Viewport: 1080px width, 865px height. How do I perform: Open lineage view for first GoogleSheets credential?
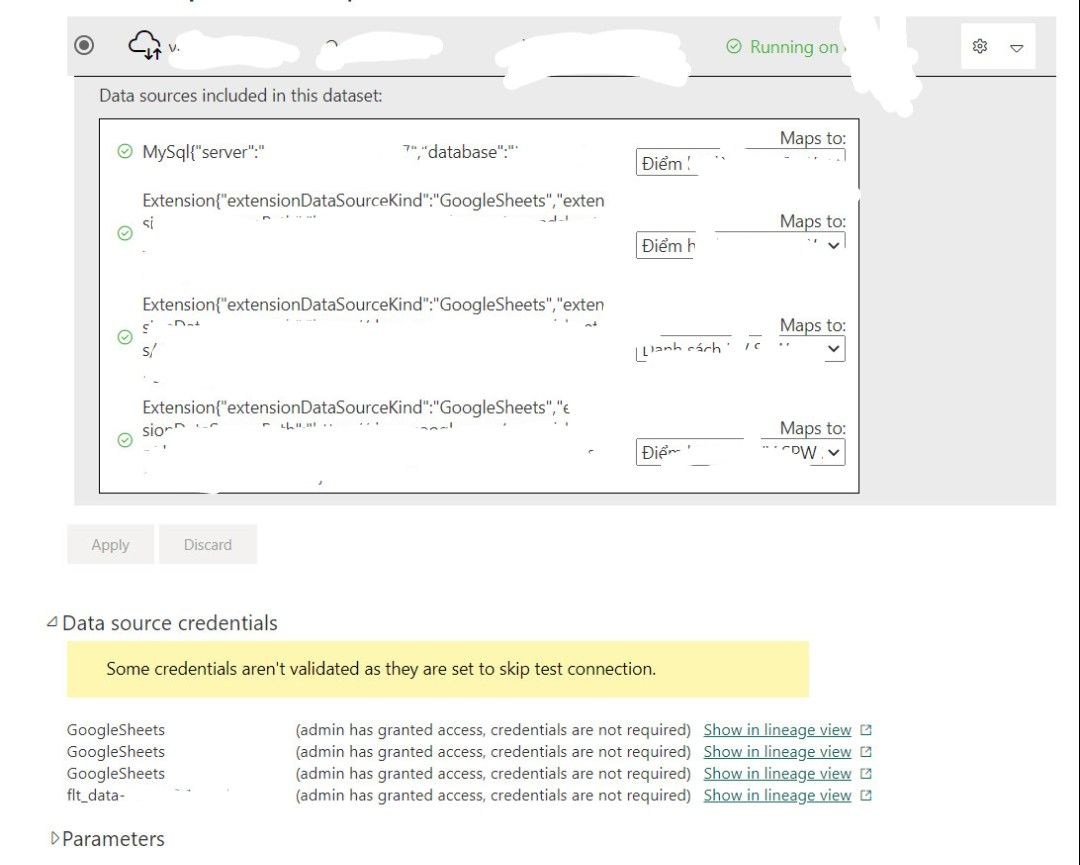[x=777, y=729]
